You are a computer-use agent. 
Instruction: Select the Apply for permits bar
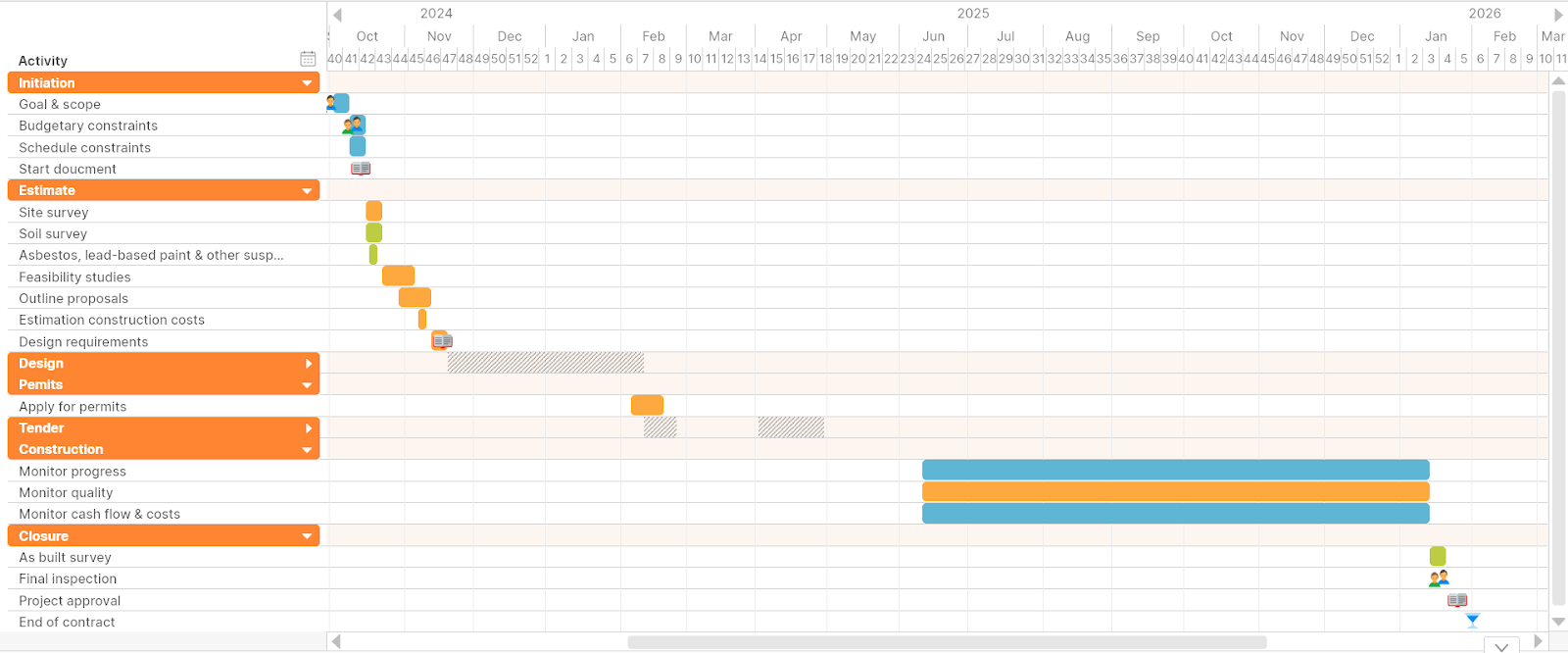click(x=647, y=405)
